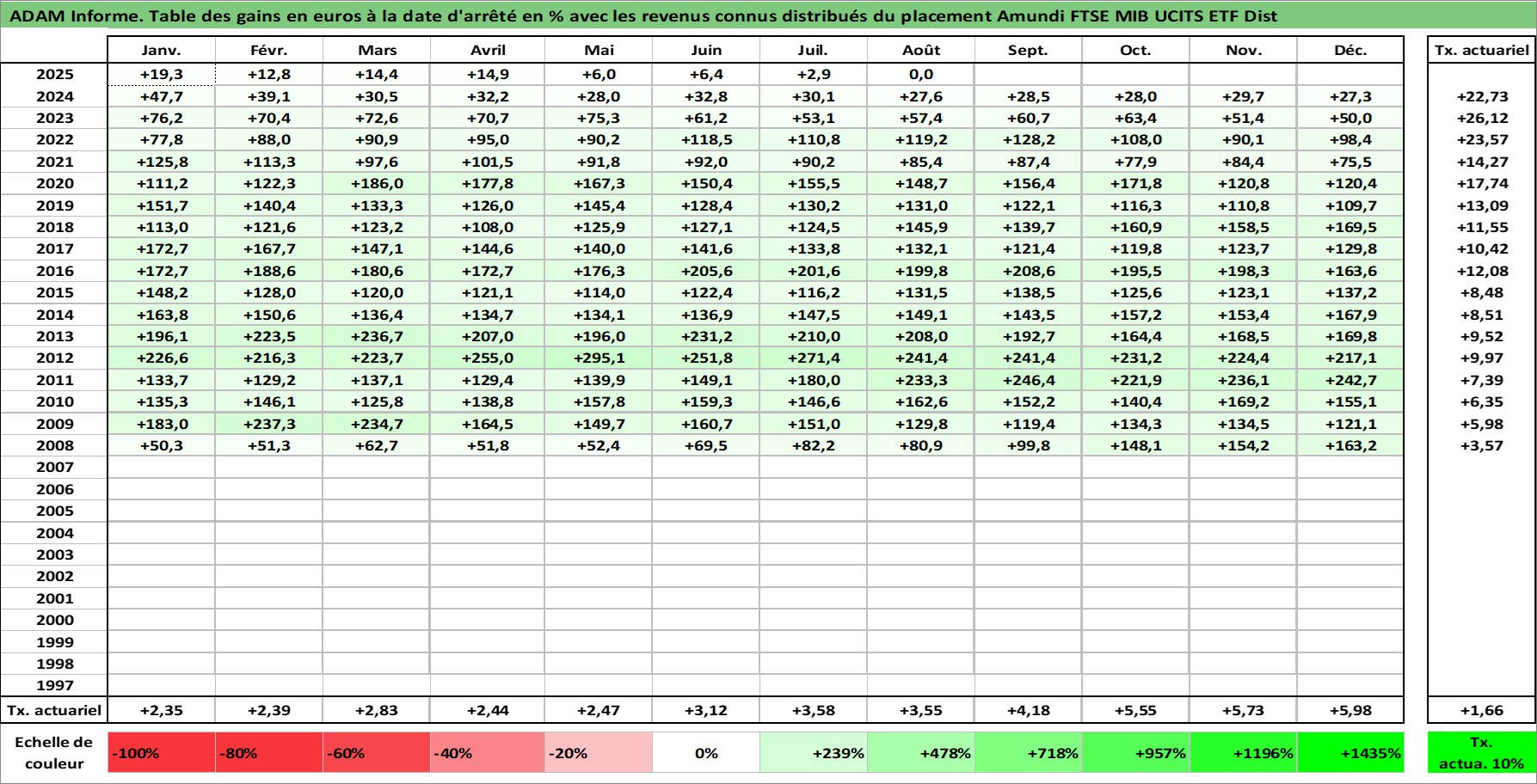Select the Août column header
Viewport: 1537px width, 784px height.
(921, 50)
